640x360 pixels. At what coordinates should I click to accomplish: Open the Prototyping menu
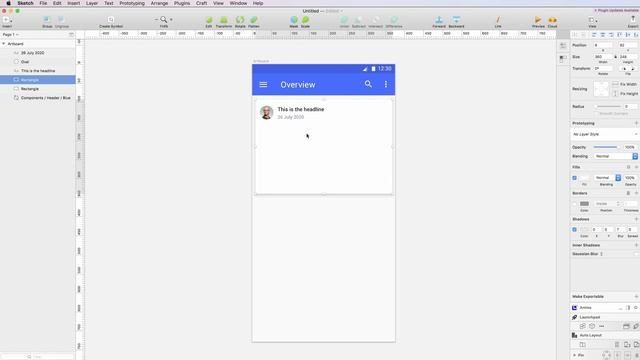[x=132, y=3]
